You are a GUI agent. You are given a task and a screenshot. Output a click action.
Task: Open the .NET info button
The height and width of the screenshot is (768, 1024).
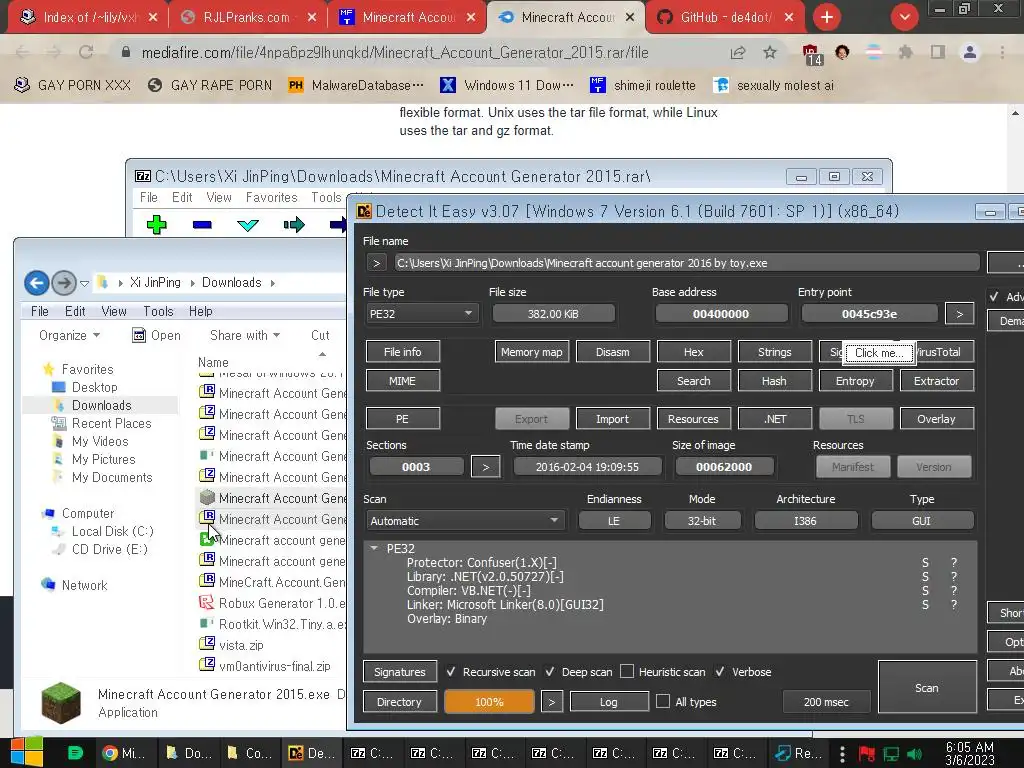(x=775, y=419)
